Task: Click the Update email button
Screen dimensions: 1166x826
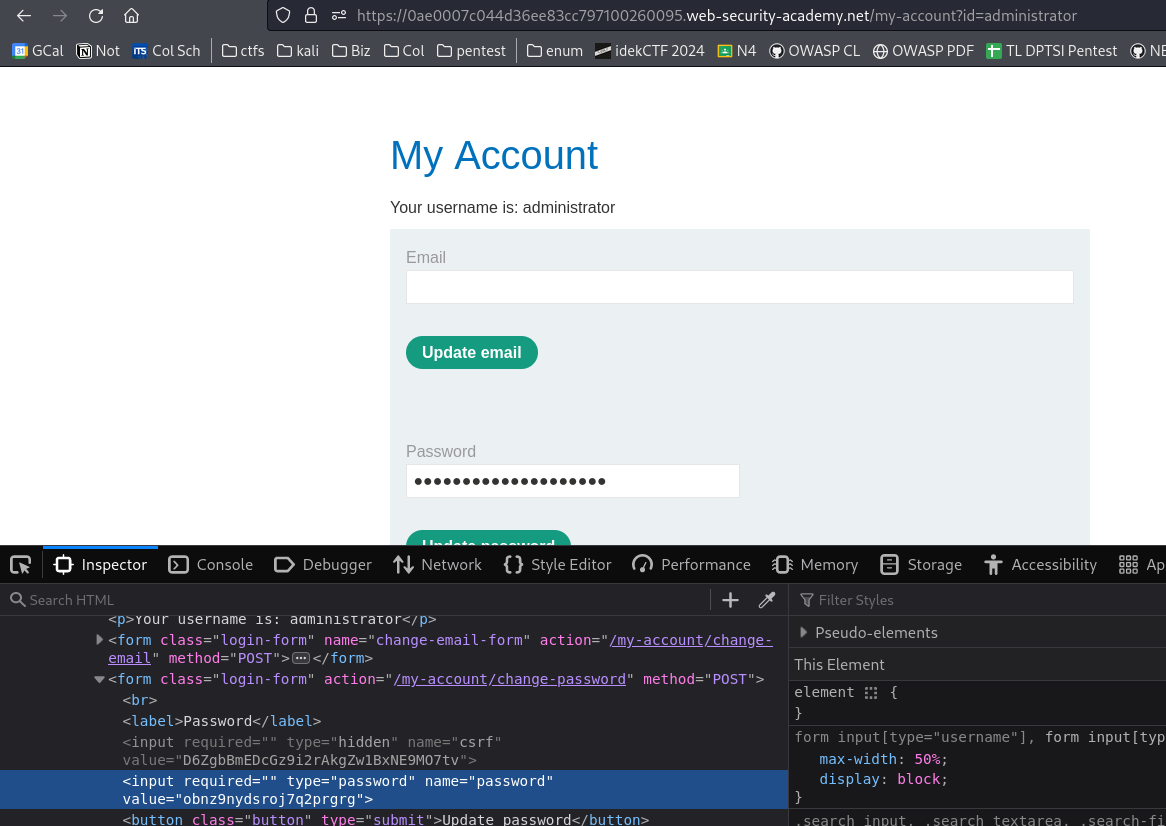Action: coord(471,352)
